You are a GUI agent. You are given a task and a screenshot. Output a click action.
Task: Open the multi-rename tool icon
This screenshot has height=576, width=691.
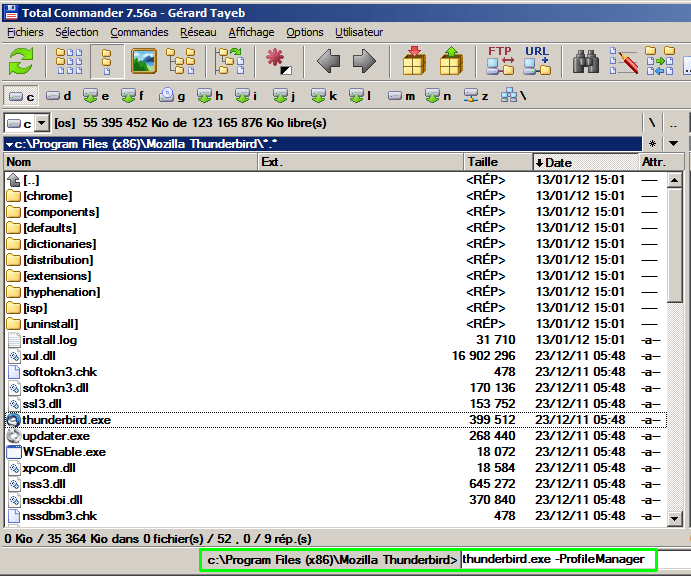click(x=624, y=61)
